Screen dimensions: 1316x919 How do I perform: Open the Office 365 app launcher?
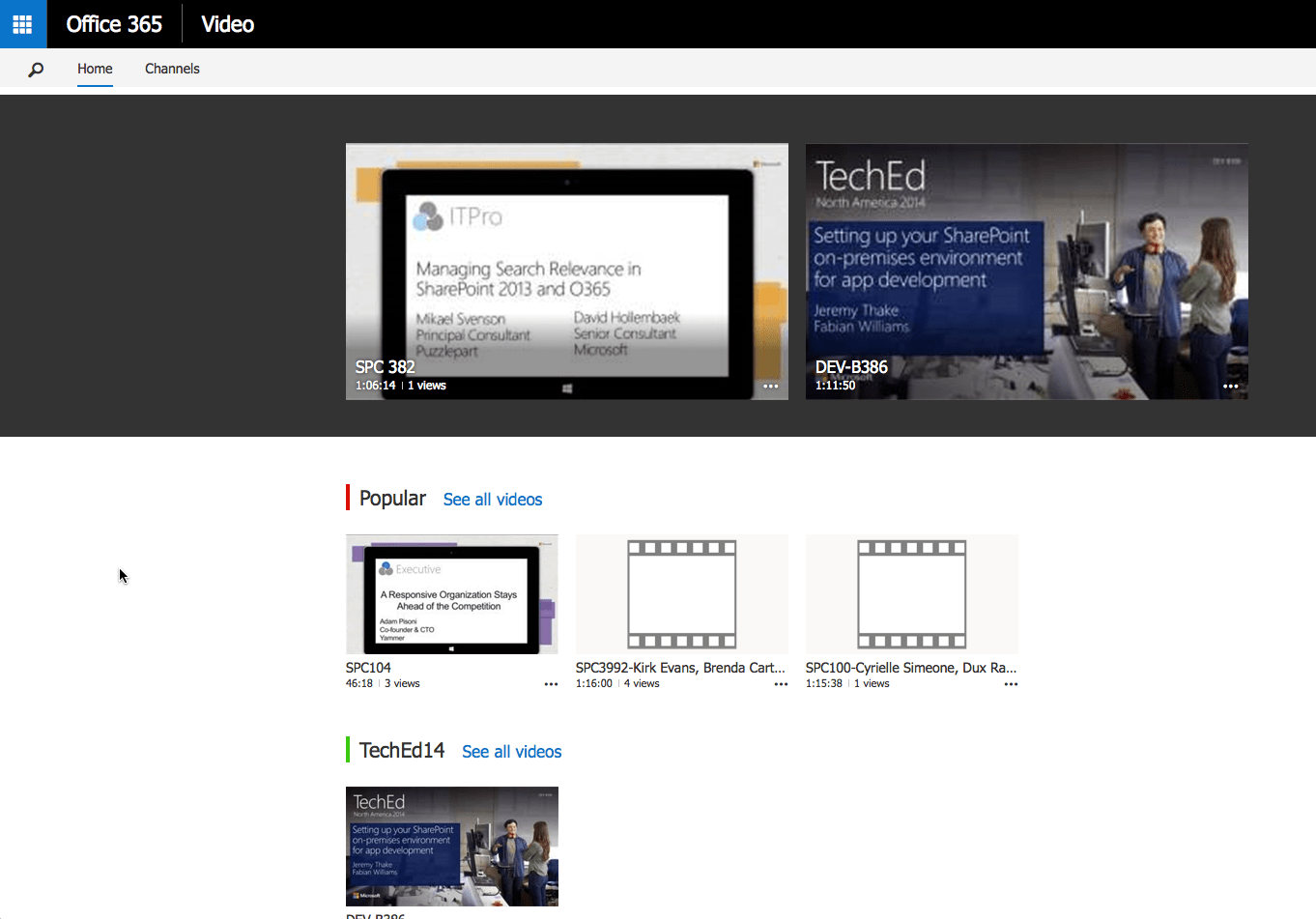pos(21,23)
